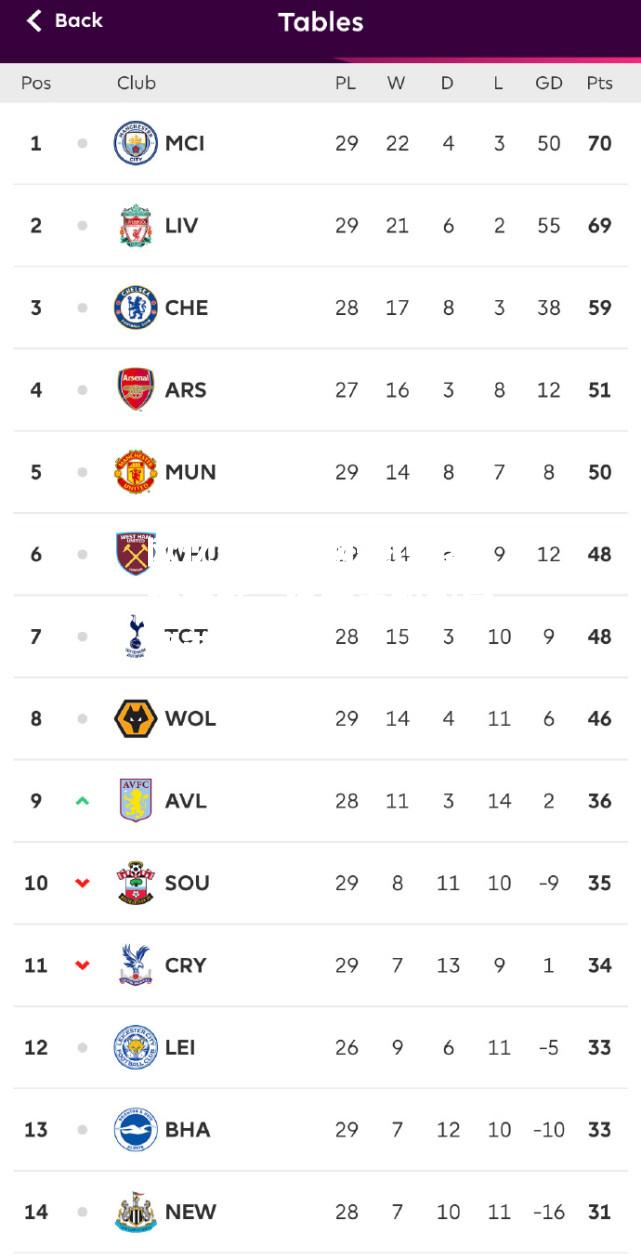
Task: Tap the West Ham crest
Action: pos(135,554)
